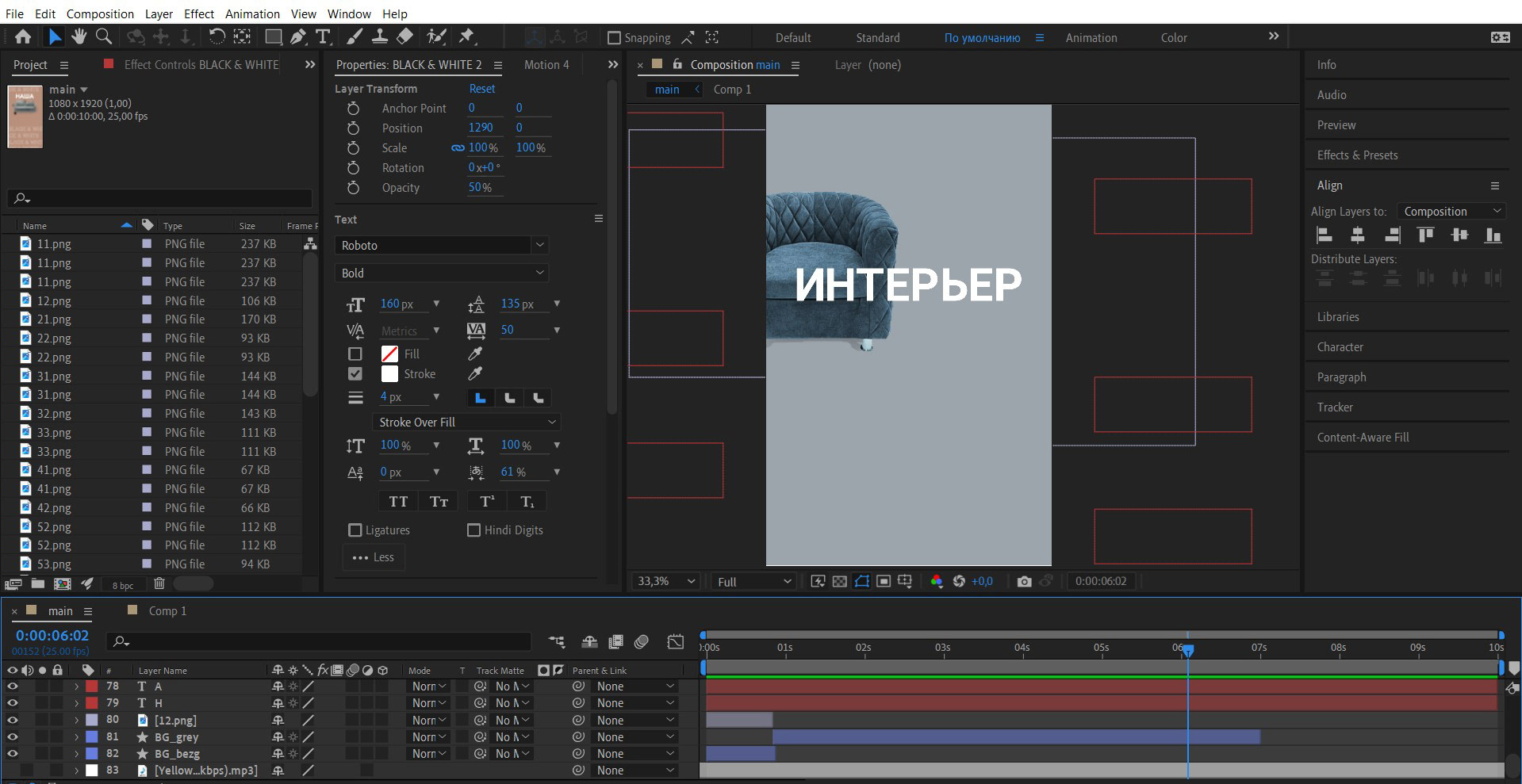Click Reset in Layer Transform
The width and height of the screenshot is (1522, 784).
(x=481, y=89)
